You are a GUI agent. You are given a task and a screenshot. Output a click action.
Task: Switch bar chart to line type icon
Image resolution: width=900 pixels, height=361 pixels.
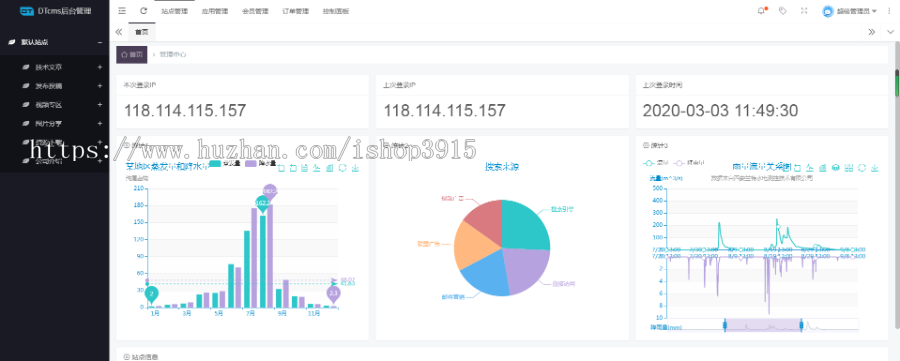point(317,168)
